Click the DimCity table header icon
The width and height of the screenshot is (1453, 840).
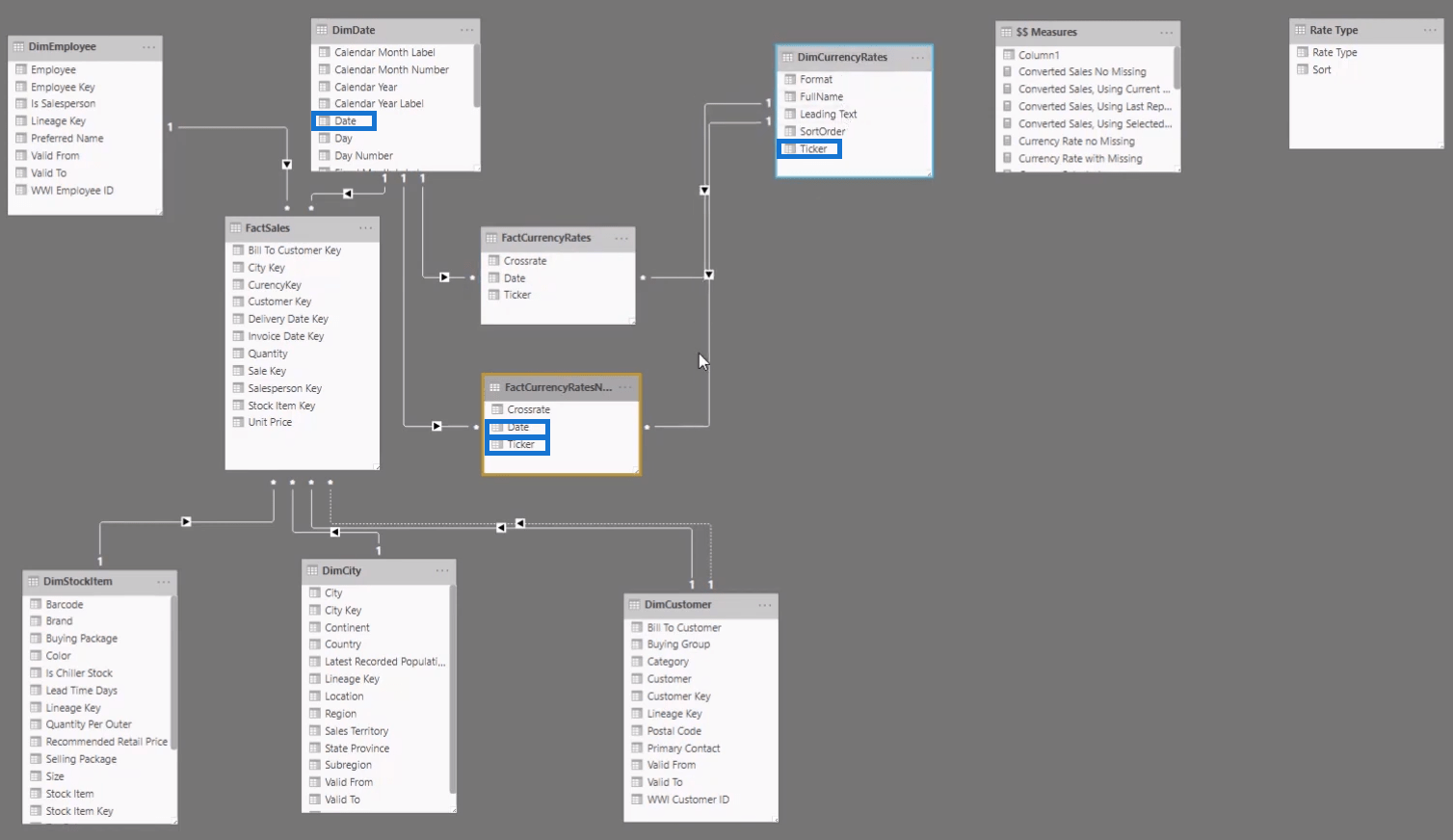[313, 571]
